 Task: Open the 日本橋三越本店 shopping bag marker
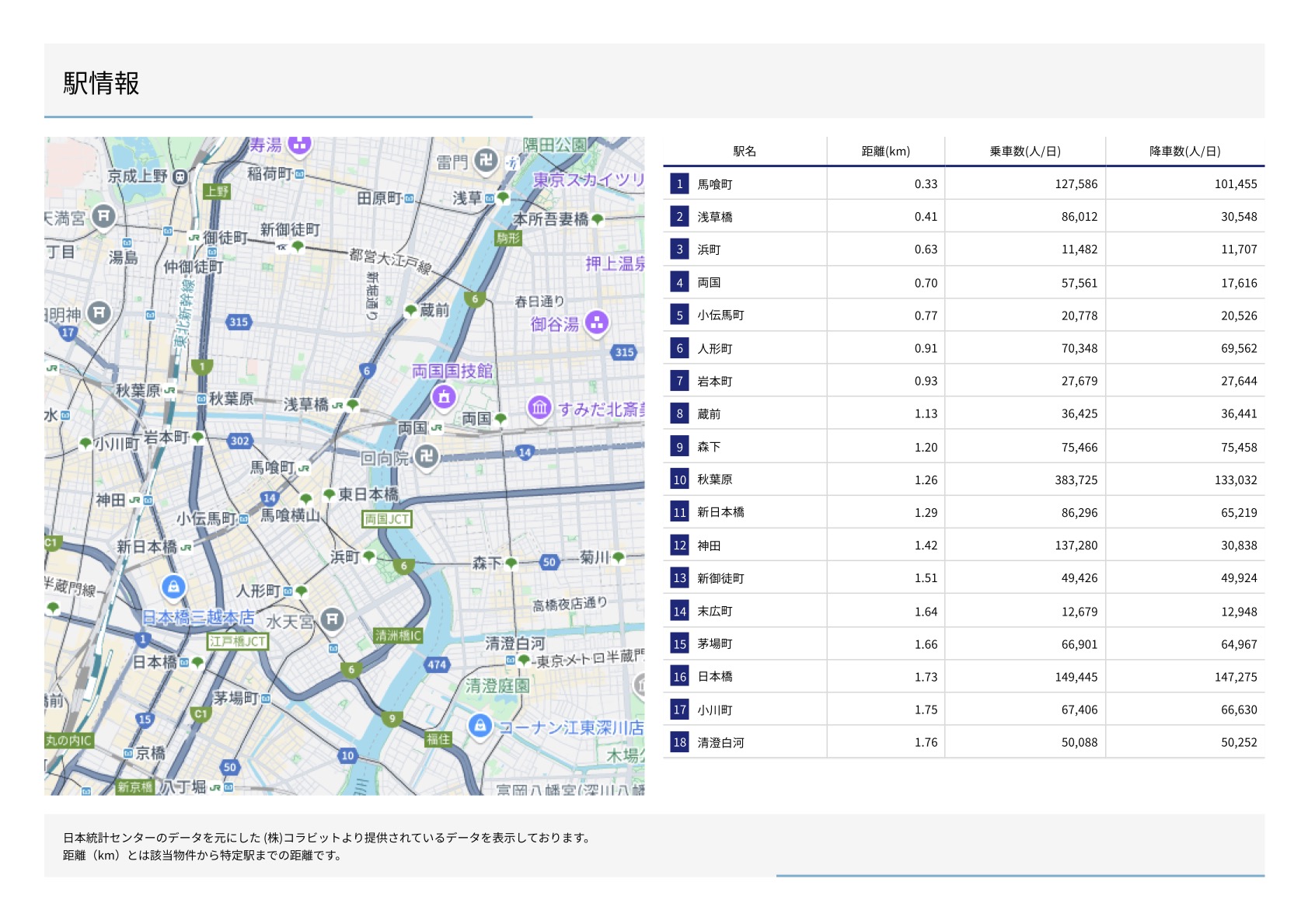pyautogui.click(x=173, y=587)
